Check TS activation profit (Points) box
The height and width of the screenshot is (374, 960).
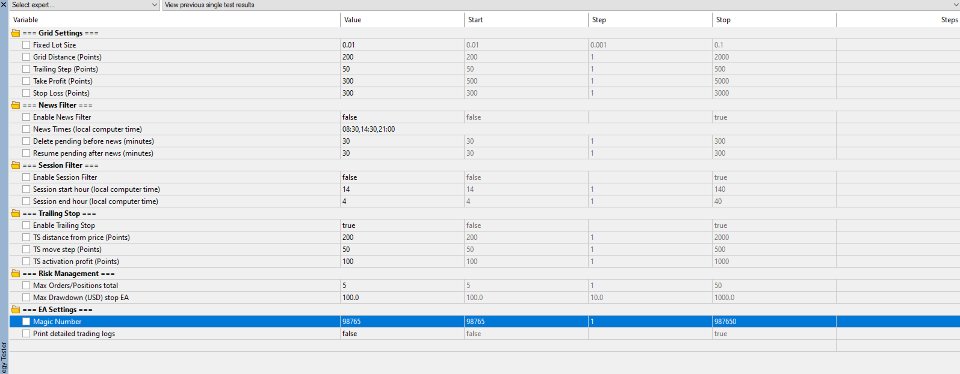(x=26, y=261)
